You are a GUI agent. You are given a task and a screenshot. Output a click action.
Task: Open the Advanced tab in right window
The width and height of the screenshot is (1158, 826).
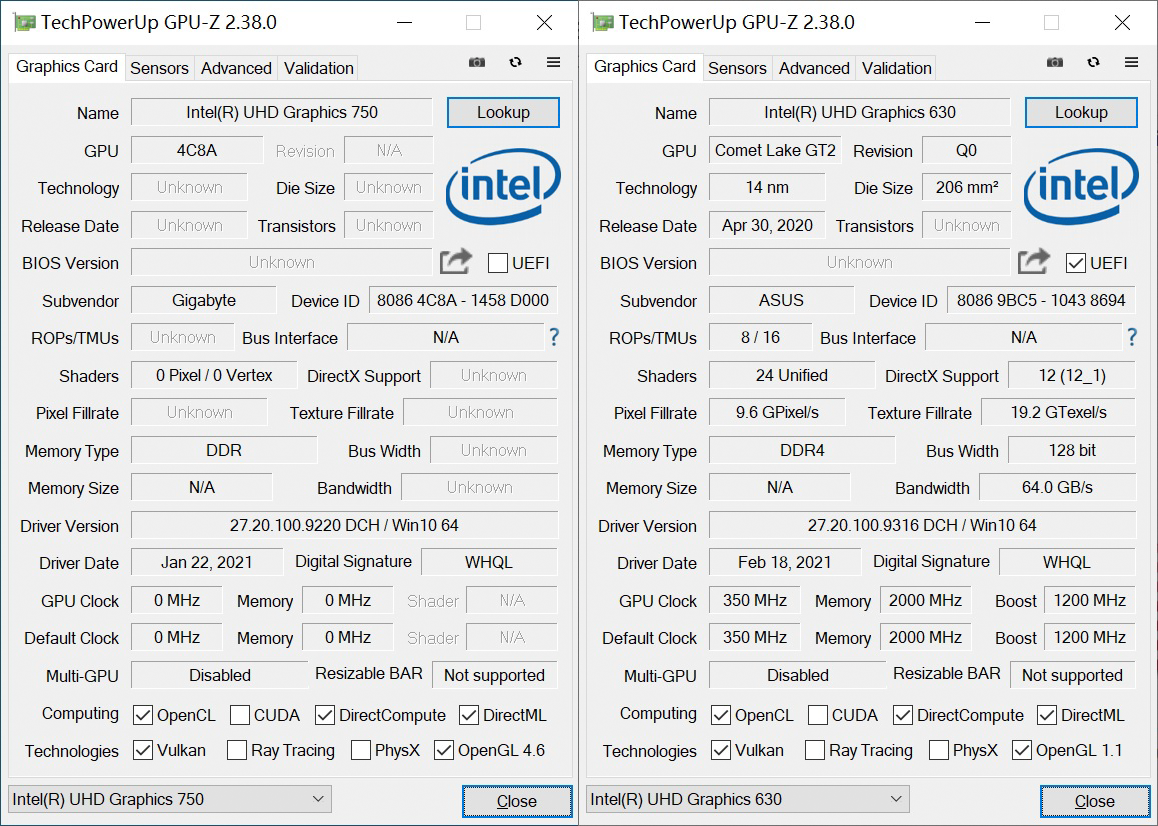click(814, 68)
